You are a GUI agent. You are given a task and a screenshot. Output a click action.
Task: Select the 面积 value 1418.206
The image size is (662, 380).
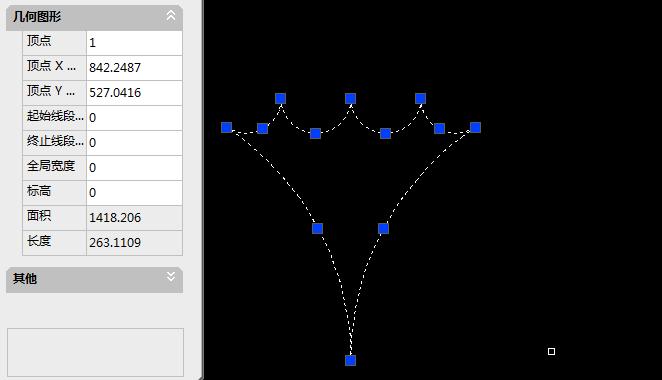[x=134, y=217]
